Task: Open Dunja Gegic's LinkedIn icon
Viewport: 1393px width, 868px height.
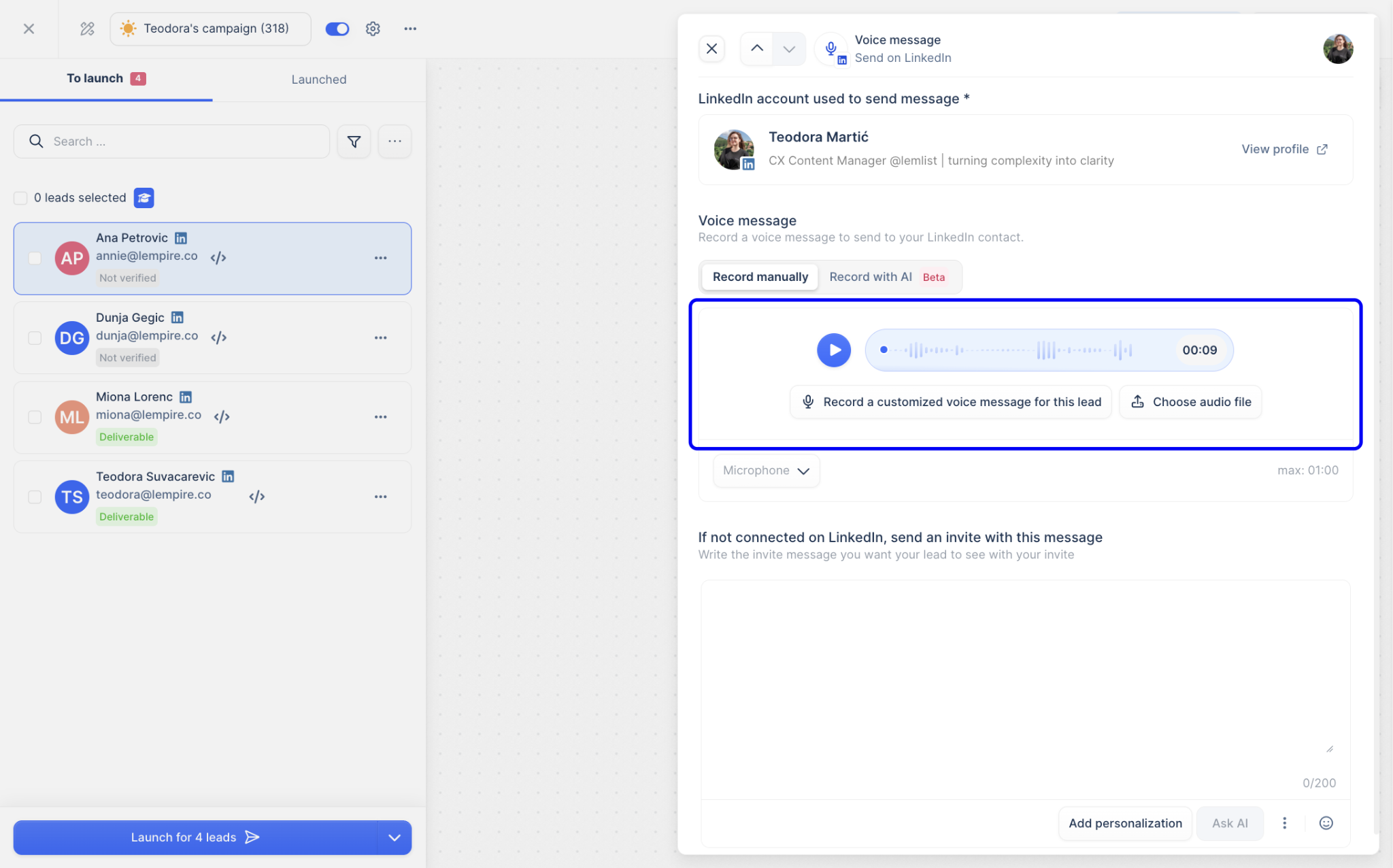Action: pyautogui.click(x=178, y=318)
